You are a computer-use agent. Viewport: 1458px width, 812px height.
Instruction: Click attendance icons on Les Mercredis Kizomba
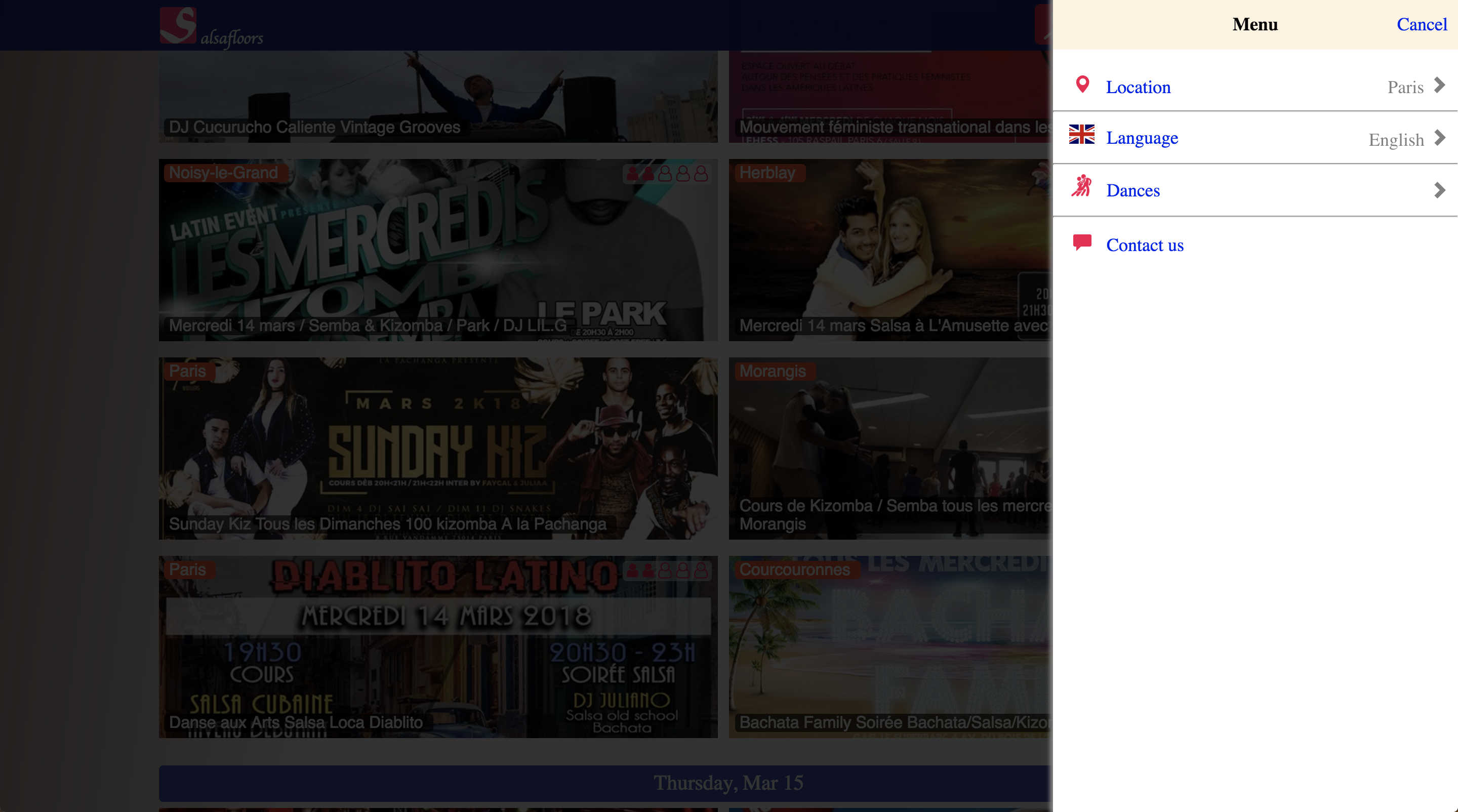pyautogui.click(x=667, y=174)
